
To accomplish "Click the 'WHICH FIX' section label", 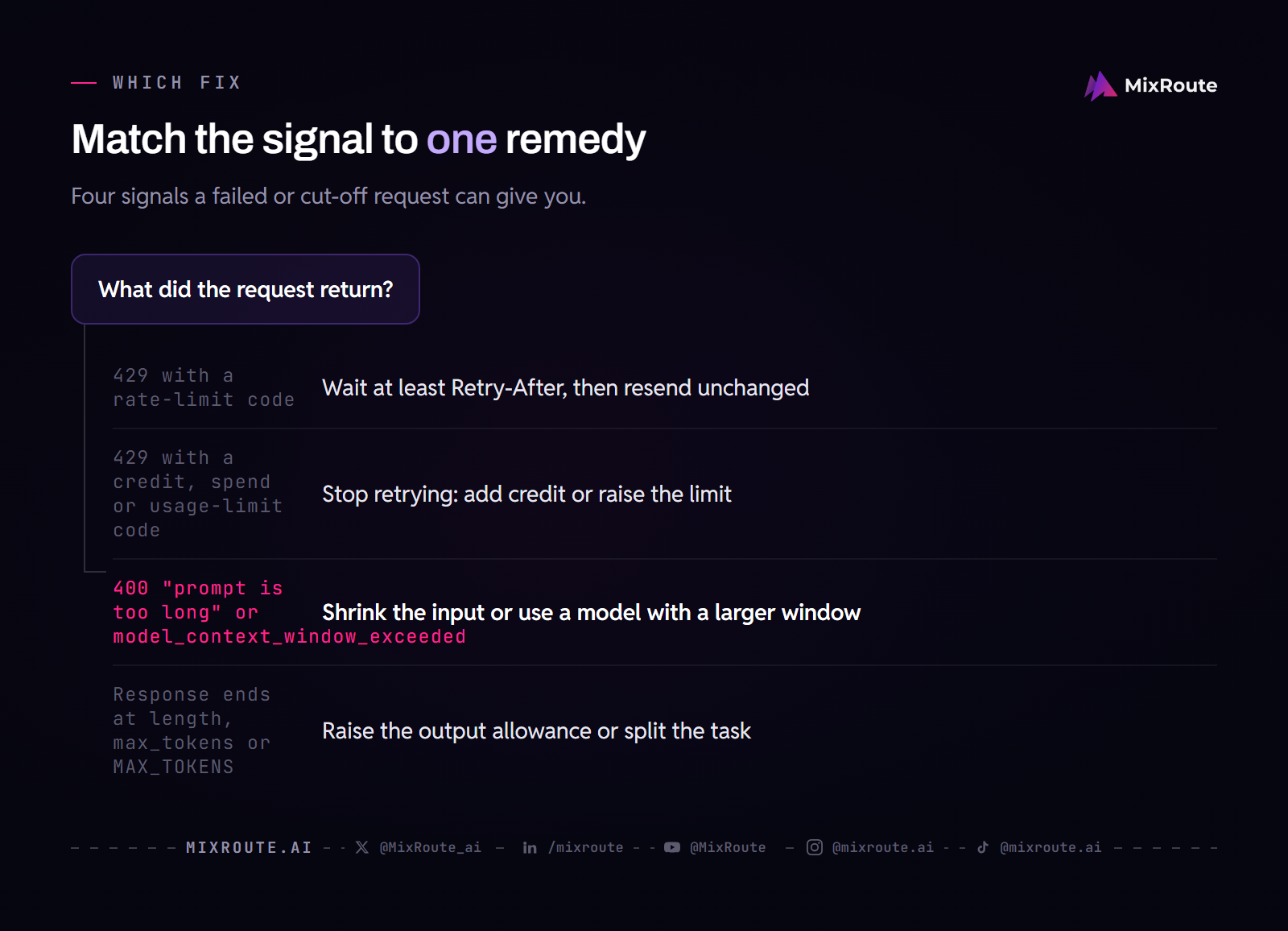I will [177, 82].
